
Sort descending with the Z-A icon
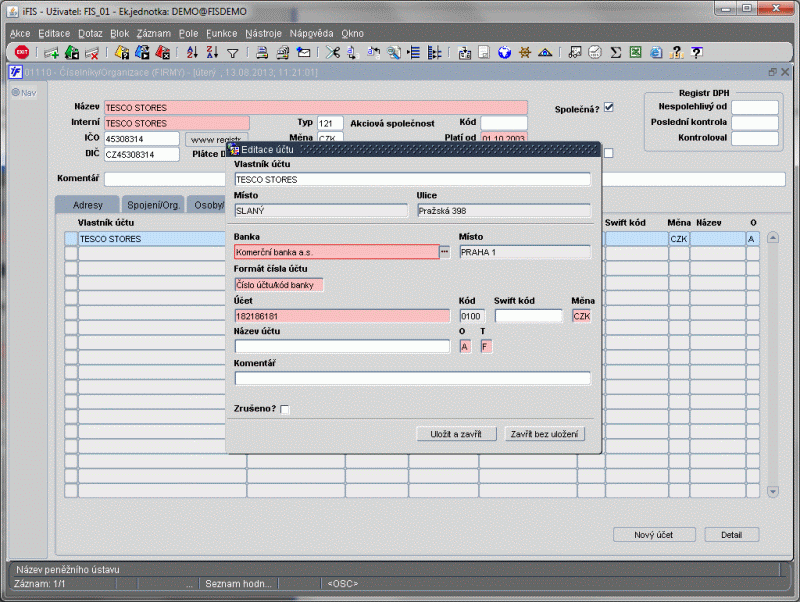coord(212,52)
